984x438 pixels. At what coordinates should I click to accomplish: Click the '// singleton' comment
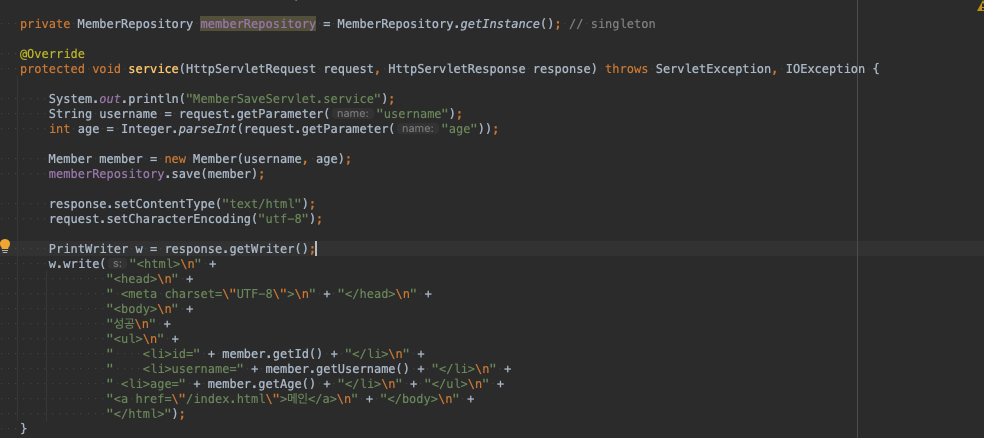612,24
